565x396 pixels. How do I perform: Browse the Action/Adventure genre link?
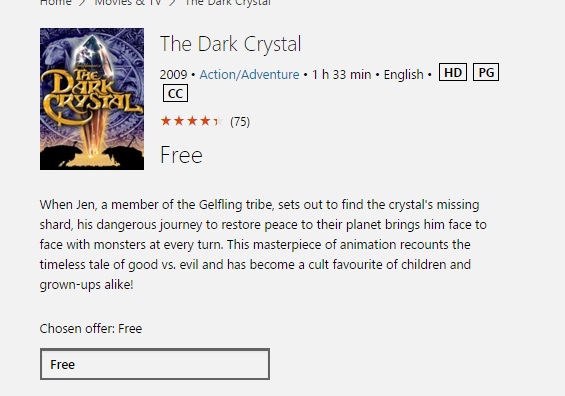tap(249, 75)
